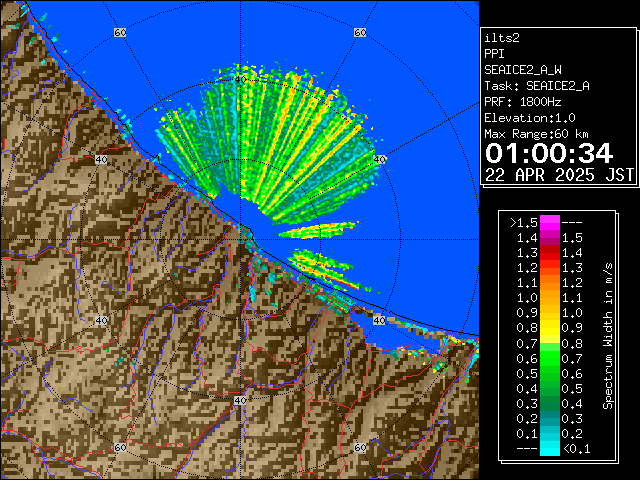Click the product name "SEAICE2_A_W"

[523, 70]
